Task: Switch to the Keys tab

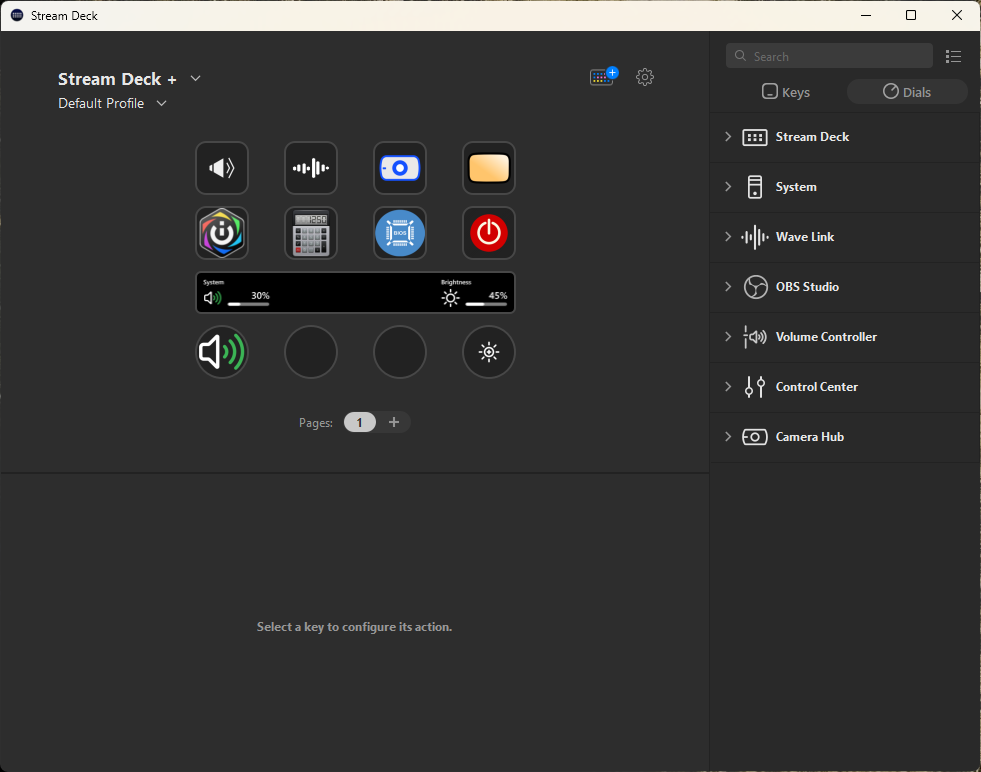Action: pos(786,92)
